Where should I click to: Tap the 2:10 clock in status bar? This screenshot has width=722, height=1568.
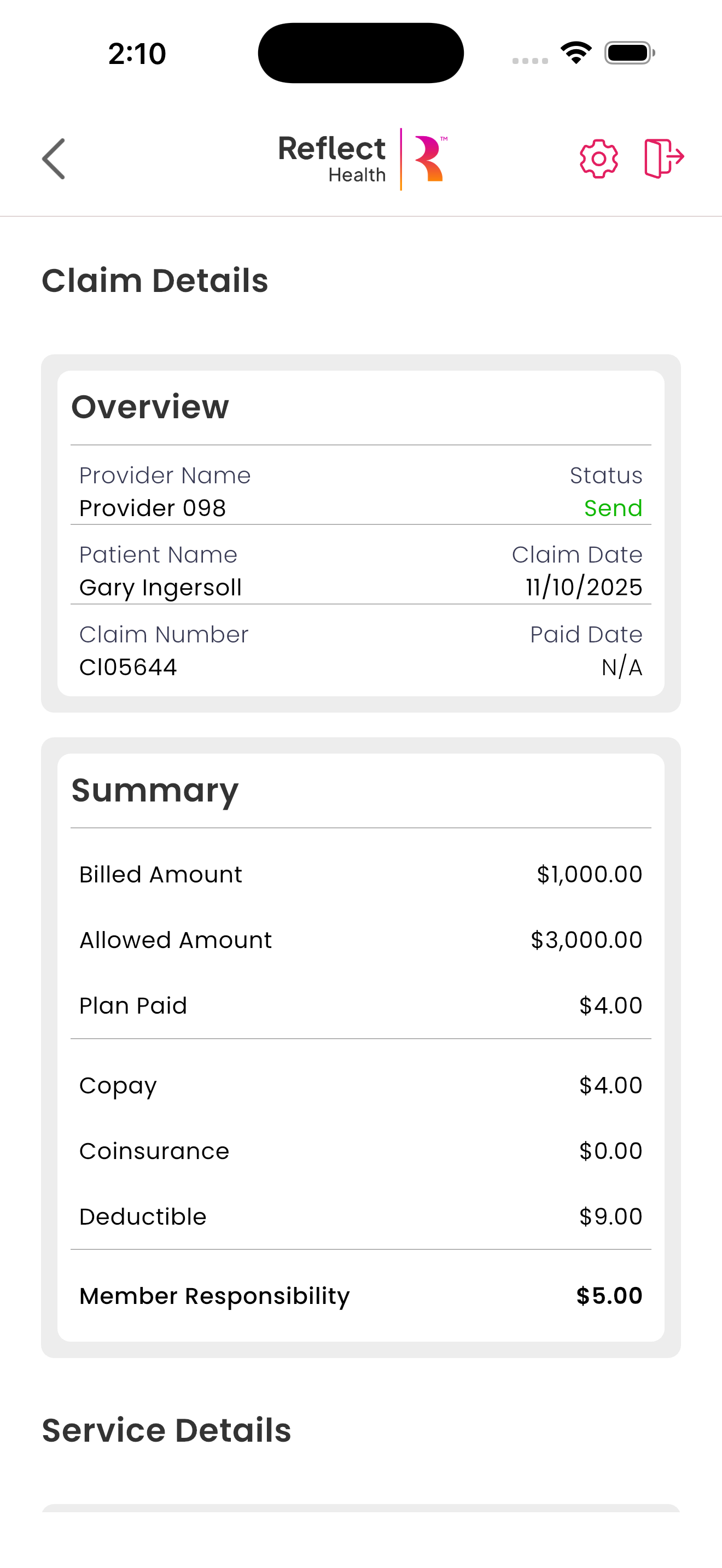click(137, 54)
